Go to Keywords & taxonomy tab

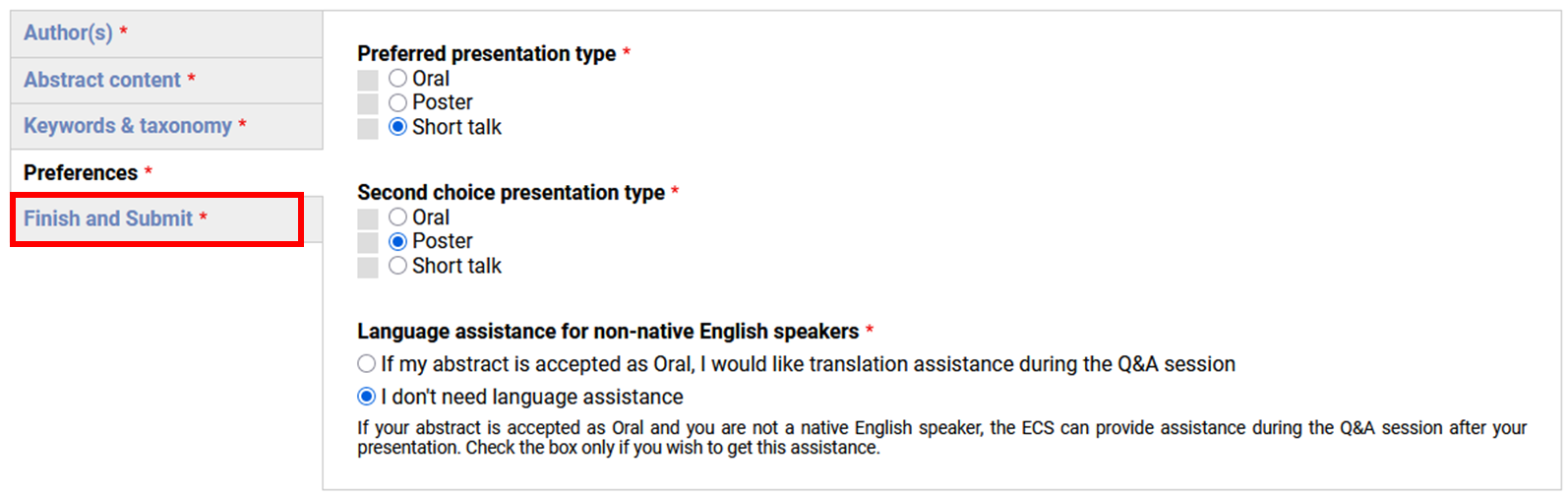click(x=128, y=126)
